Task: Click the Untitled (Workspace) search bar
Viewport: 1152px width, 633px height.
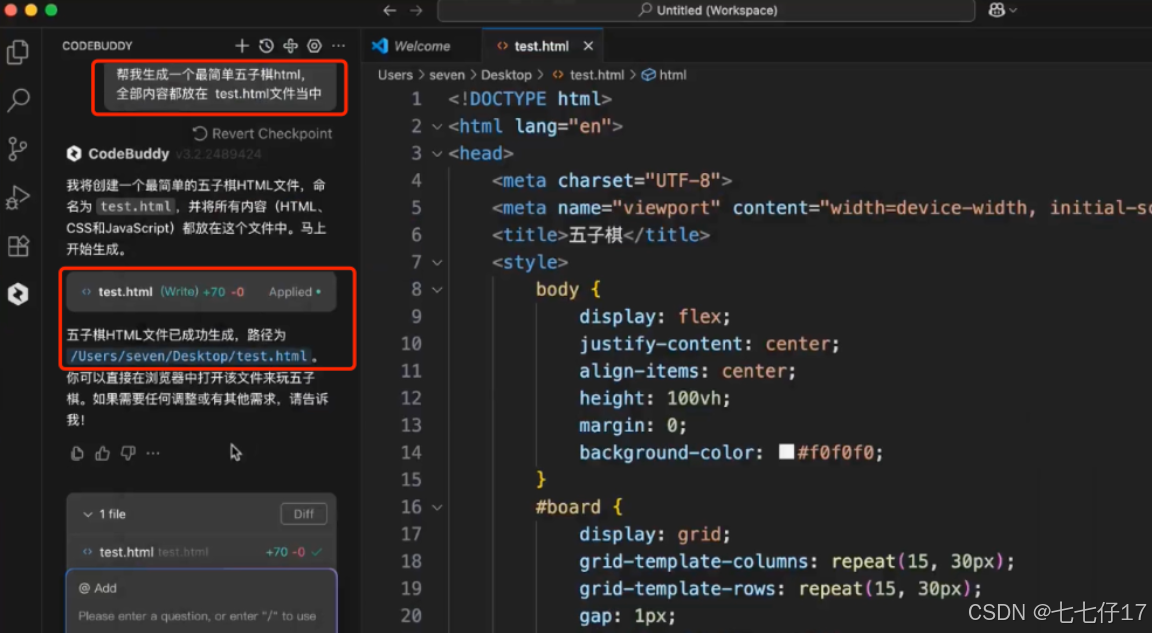Action: pos(706,10)
